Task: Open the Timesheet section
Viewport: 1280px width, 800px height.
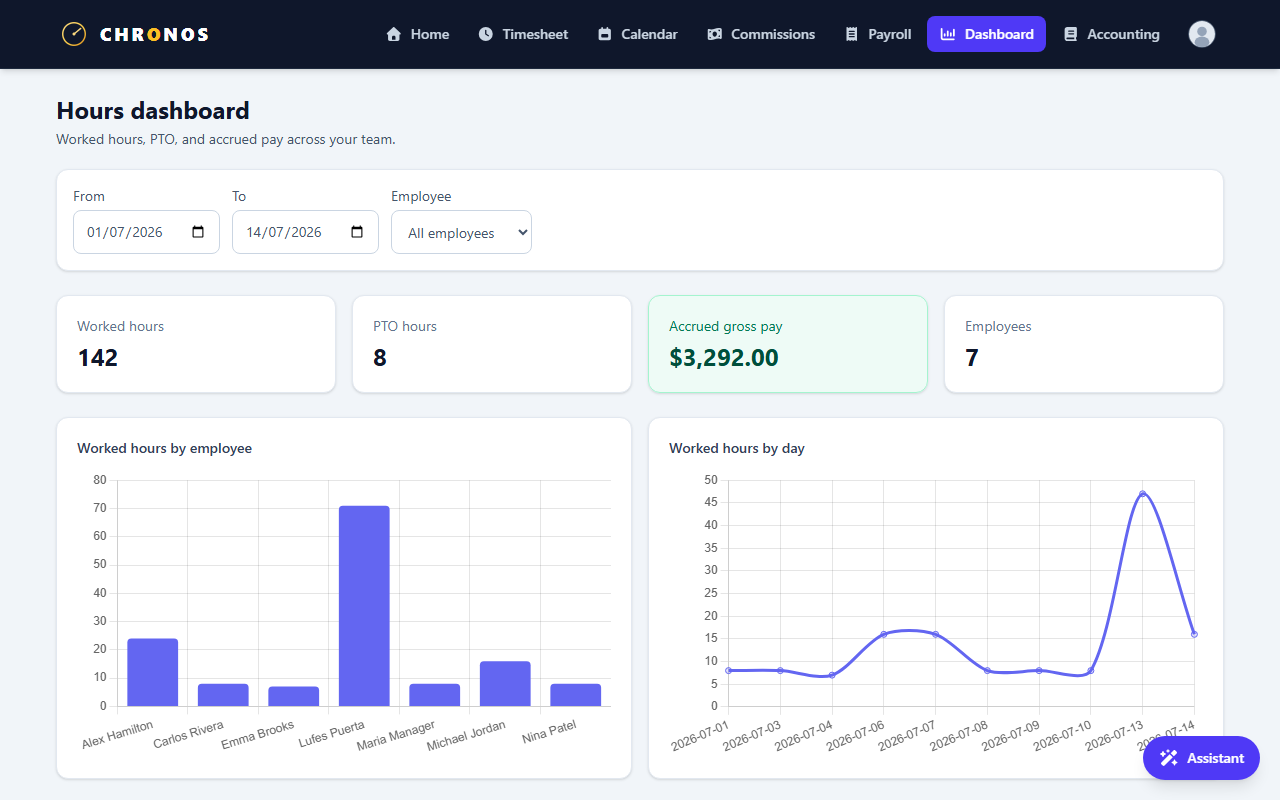Action: pyautogui.click(x=523, y=34)
